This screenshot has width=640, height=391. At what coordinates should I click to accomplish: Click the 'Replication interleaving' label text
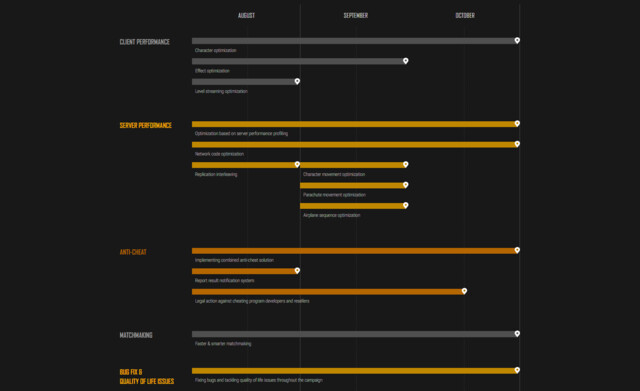pos(216,174)
